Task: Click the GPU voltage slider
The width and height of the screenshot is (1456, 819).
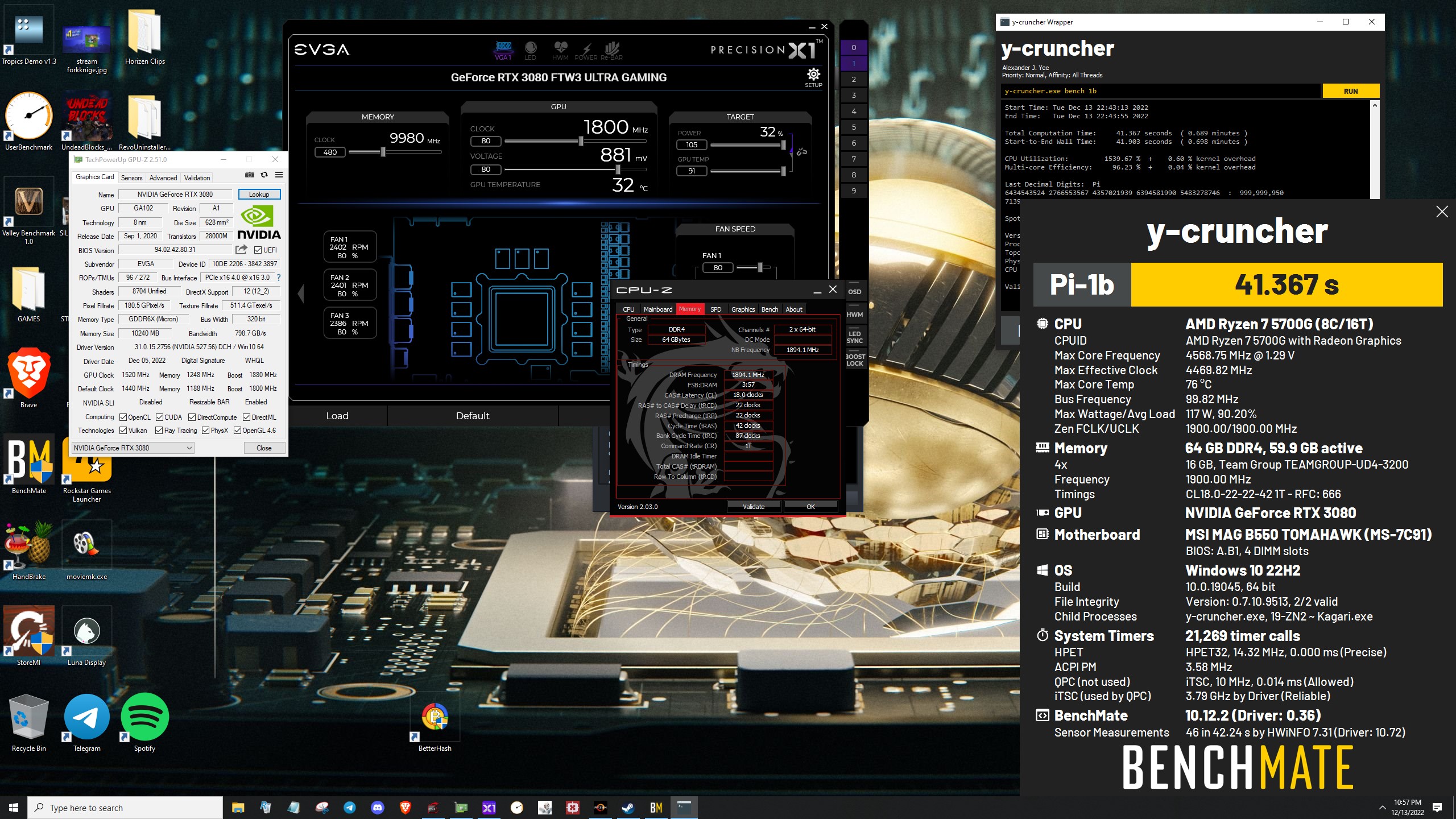Action: (576, 169)
